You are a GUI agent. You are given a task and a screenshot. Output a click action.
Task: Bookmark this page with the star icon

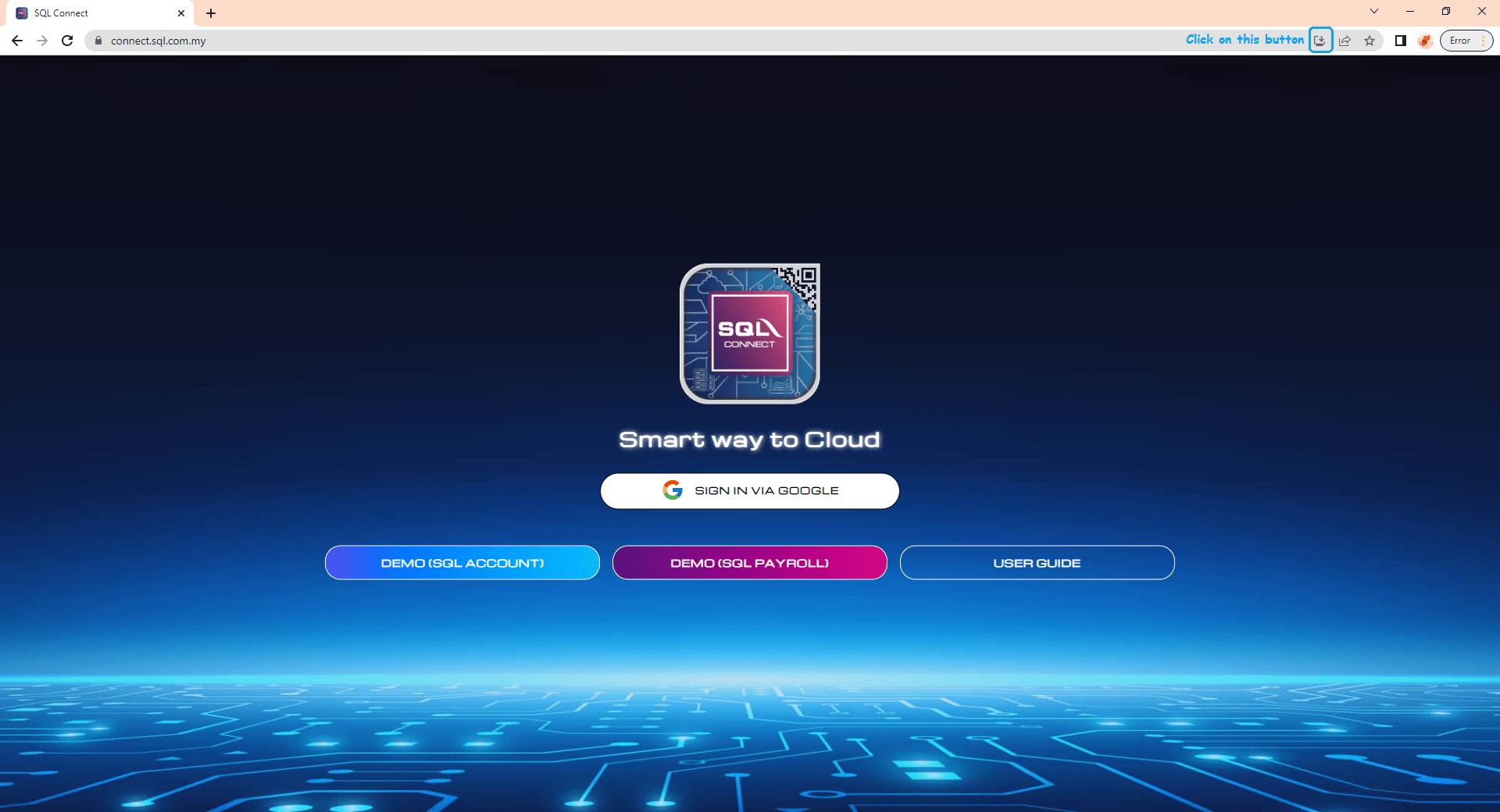tap(1370, 41)
